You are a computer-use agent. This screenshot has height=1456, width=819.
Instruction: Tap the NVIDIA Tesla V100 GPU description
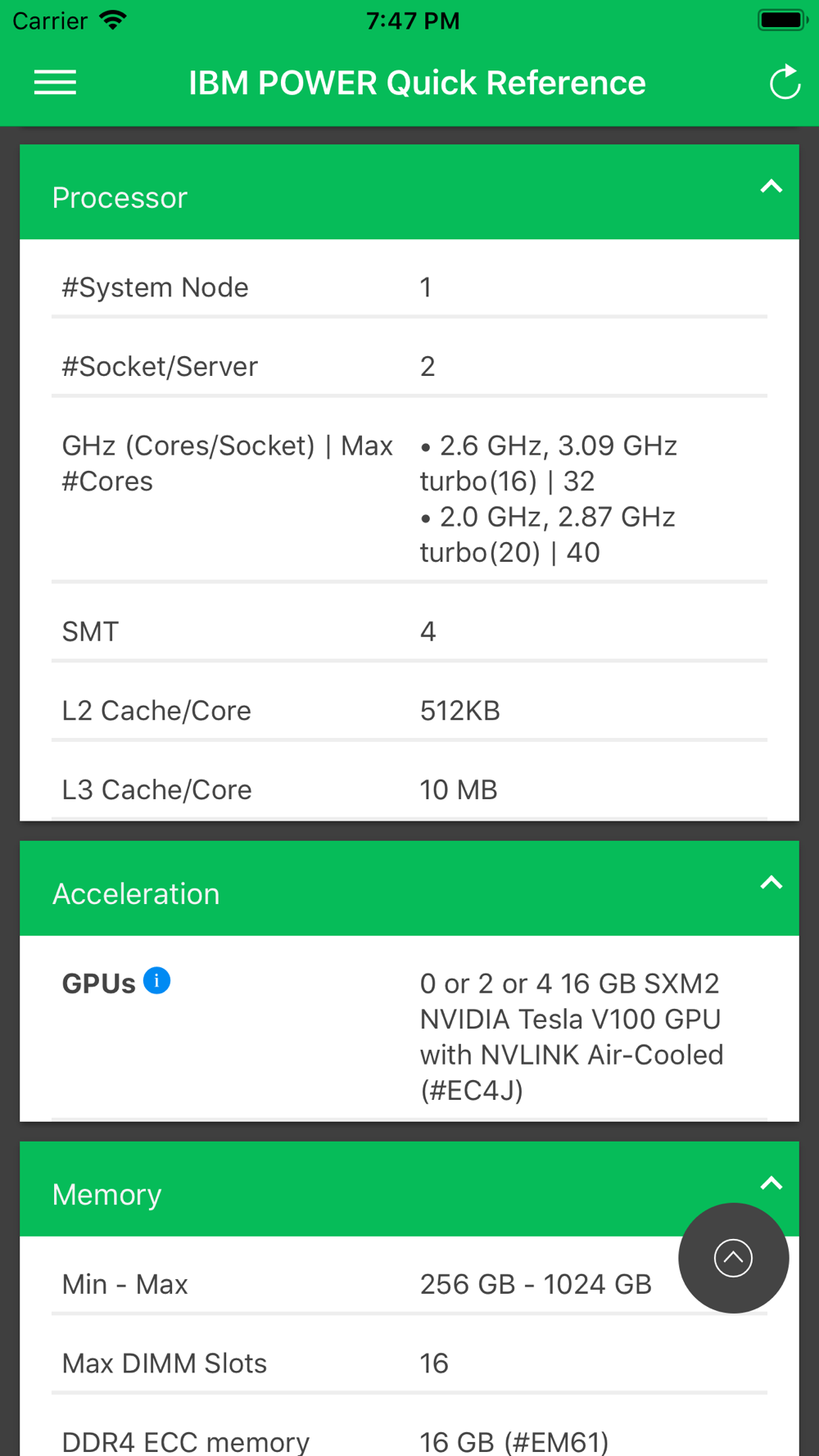[572, 1037]
